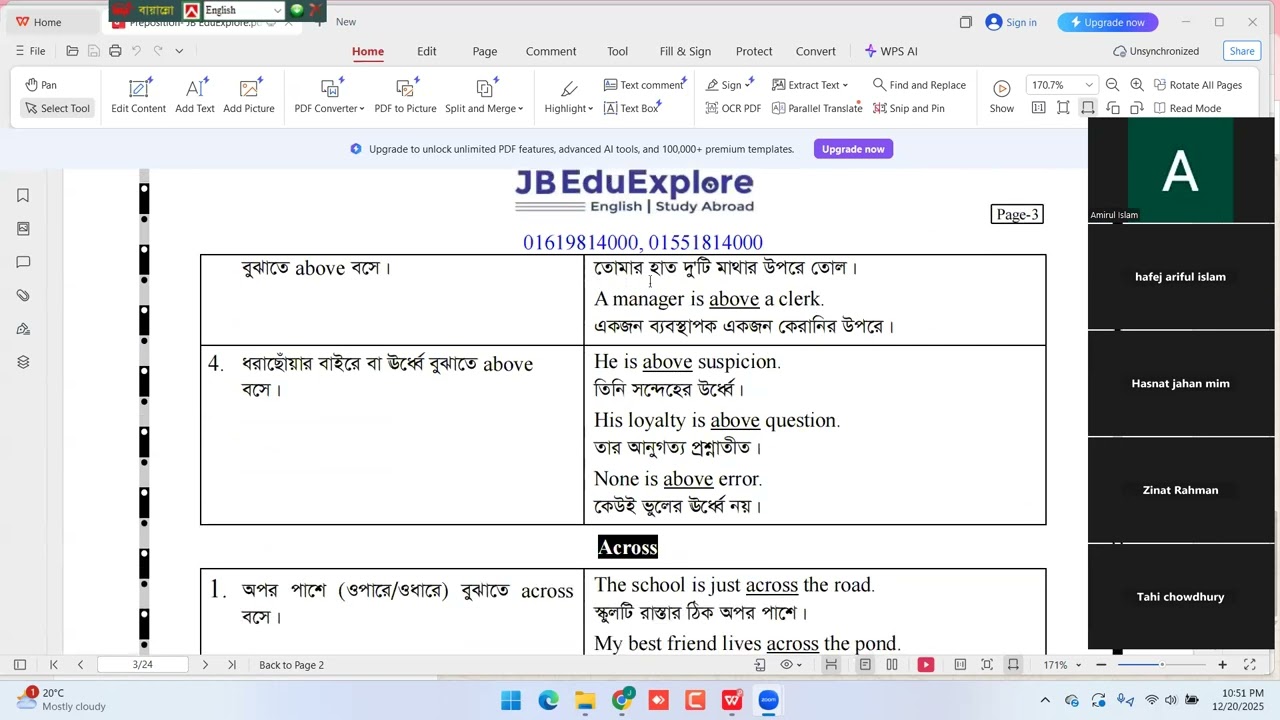Toggle the fit width view button
This screenshot has height=720, width=1280.
[x=1088, y=108]
